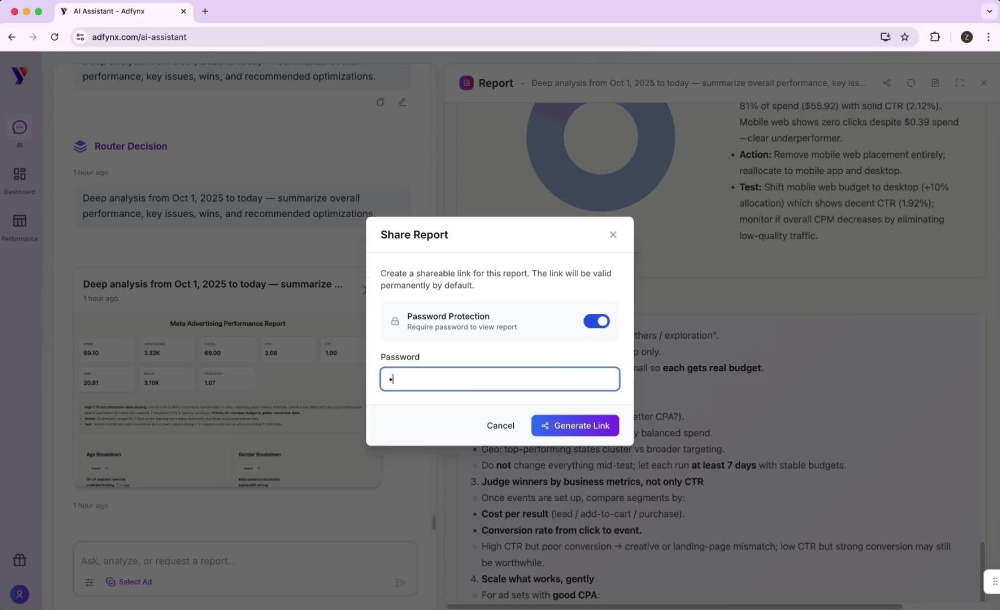1000x610 pixels.
Task: Reload the page with the browser reload icon
Action: (x=54, y=37)
